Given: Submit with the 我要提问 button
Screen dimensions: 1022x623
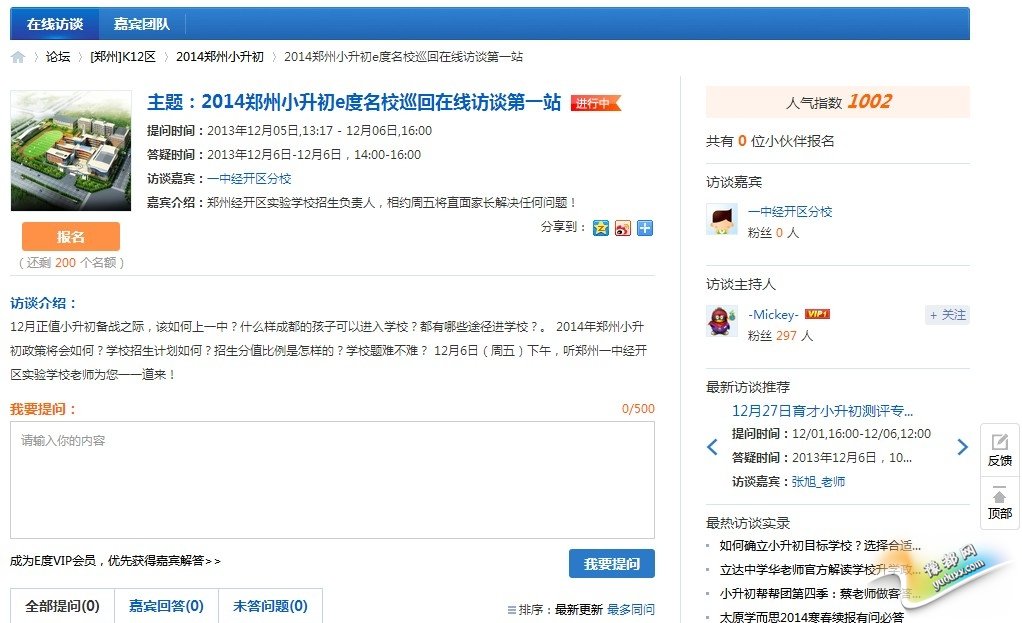Looking at the screenshot, I should 611,563.
